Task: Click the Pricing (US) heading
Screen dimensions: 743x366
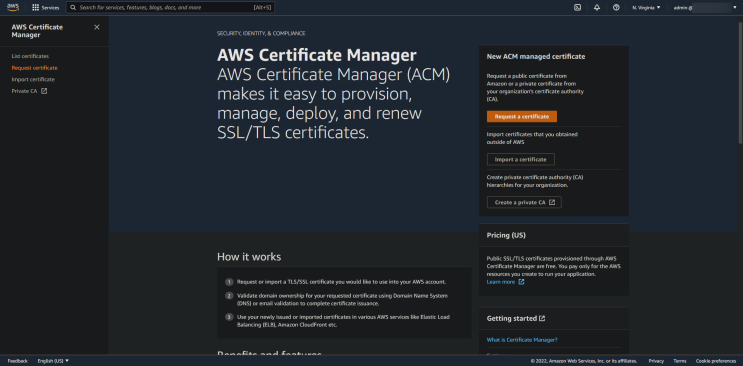Action: tap(506, 235)
